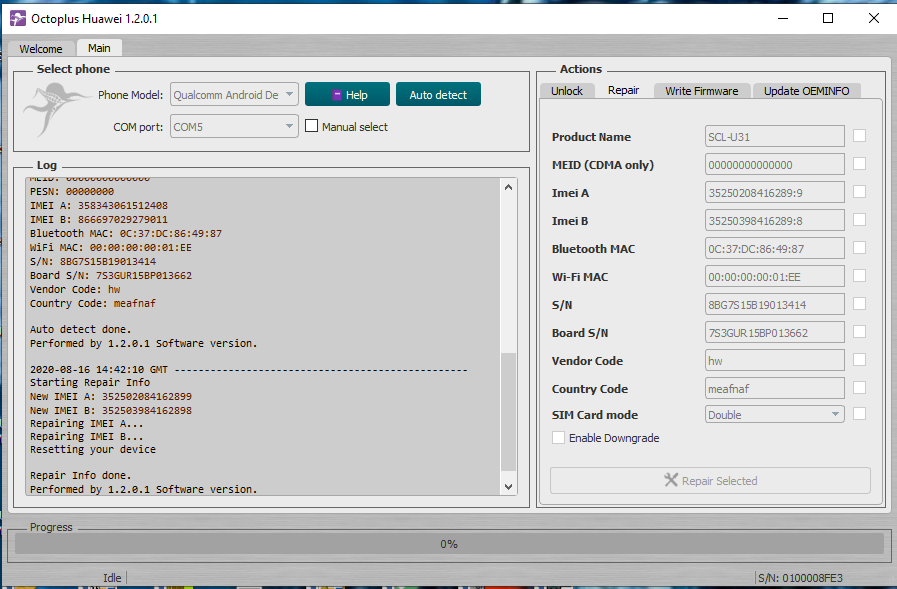The width and height of the screenshot is (897, 589).
Task: Click the Wi-Fi MAC input field
Action: point(775,277)
